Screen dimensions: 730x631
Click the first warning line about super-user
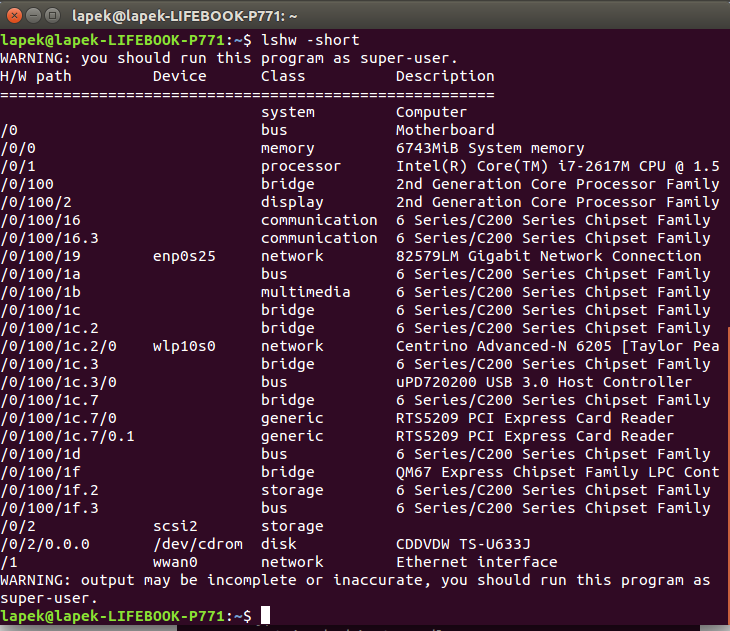[x=229, y=58]
